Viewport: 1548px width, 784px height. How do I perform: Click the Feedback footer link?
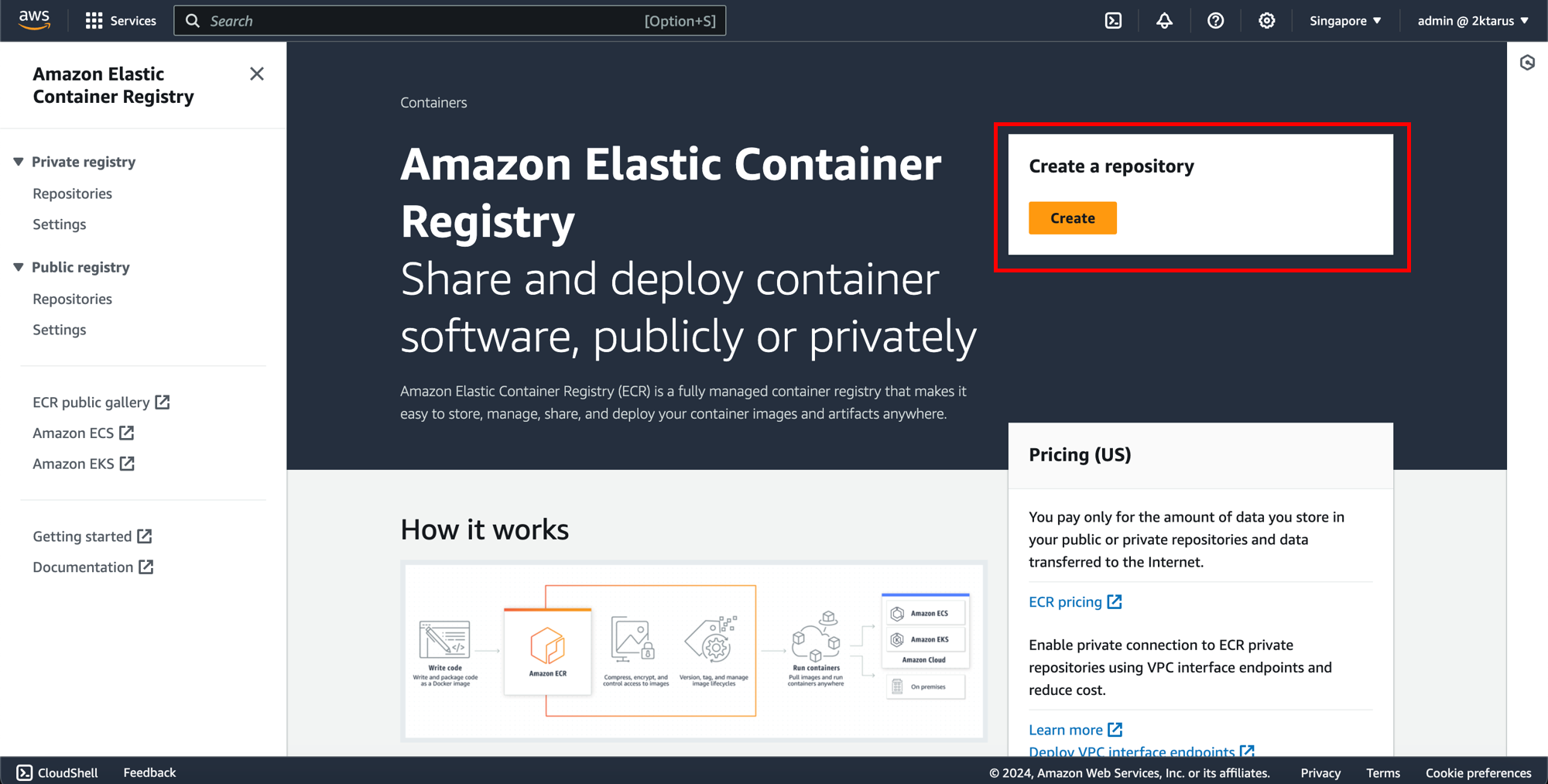pyautogui.click(x=149, y=772)
